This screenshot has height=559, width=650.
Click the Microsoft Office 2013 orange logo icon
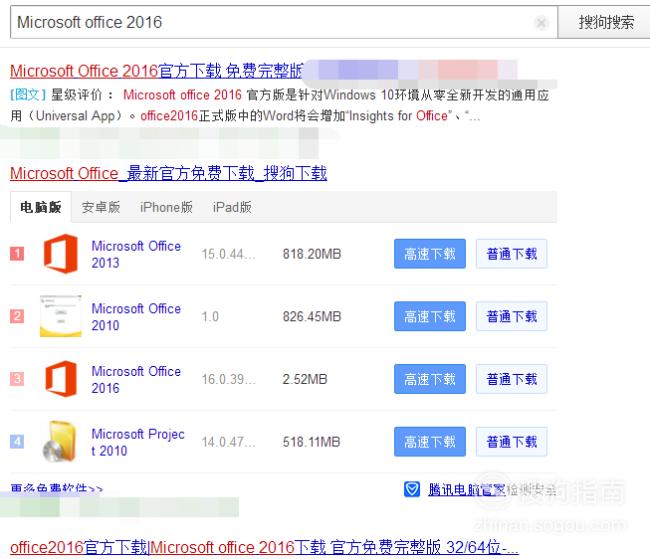pos(61,253)
